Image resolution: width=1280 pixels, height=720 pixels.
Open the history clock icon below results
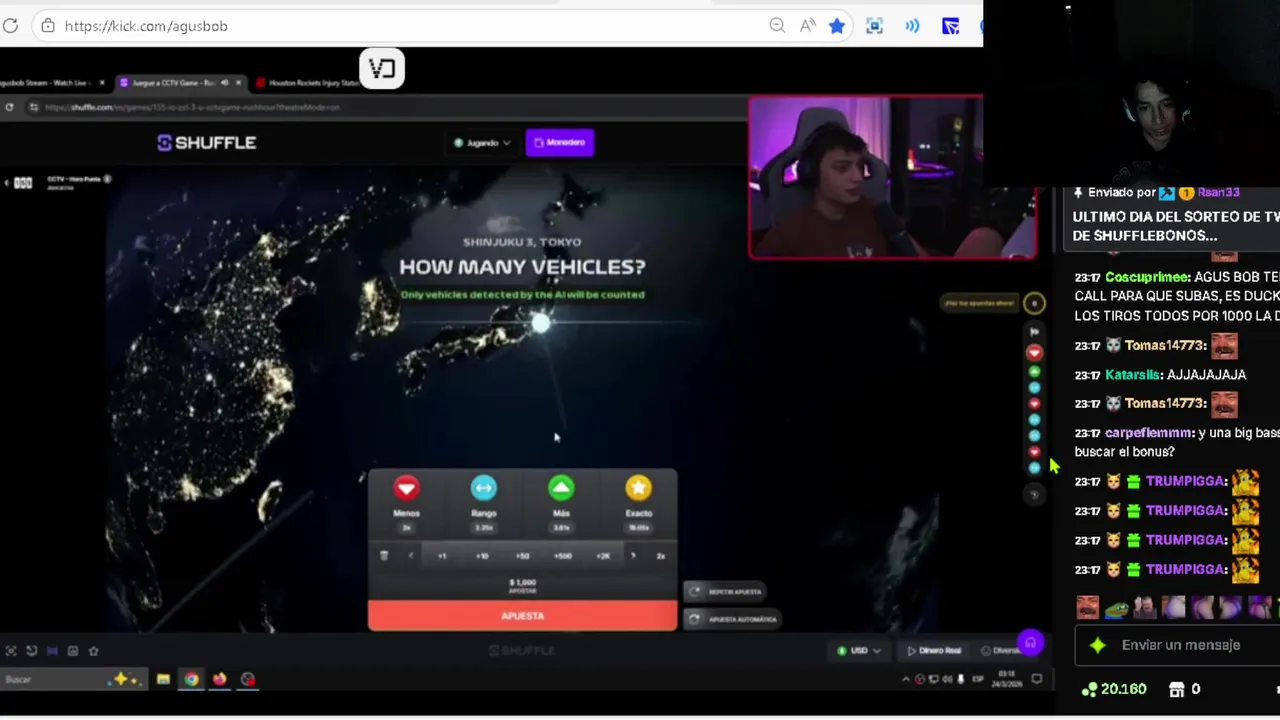pos(1035,493)
